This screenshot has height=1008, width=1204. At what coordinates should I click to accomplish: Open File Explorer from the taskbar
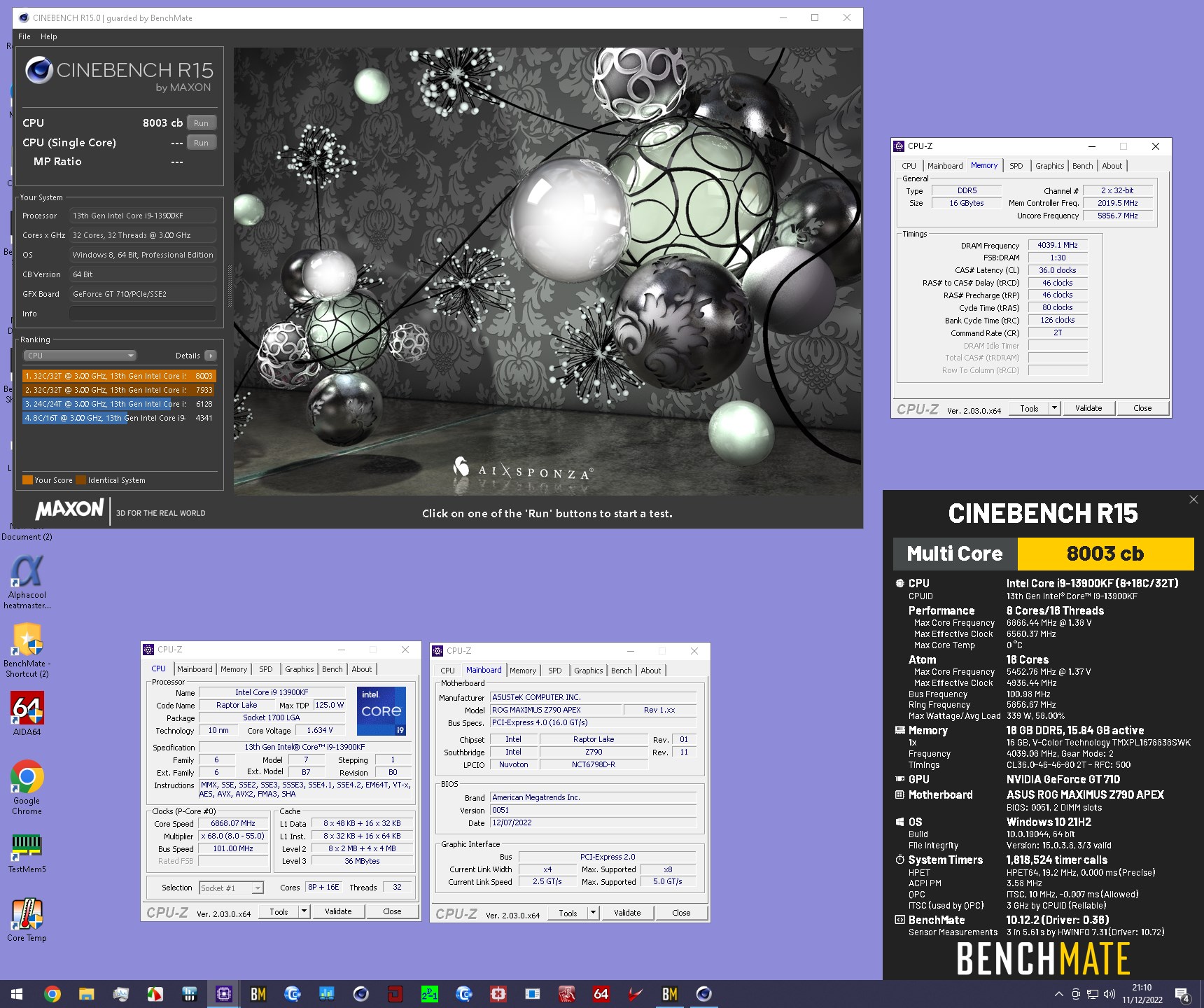click(86, 994)
